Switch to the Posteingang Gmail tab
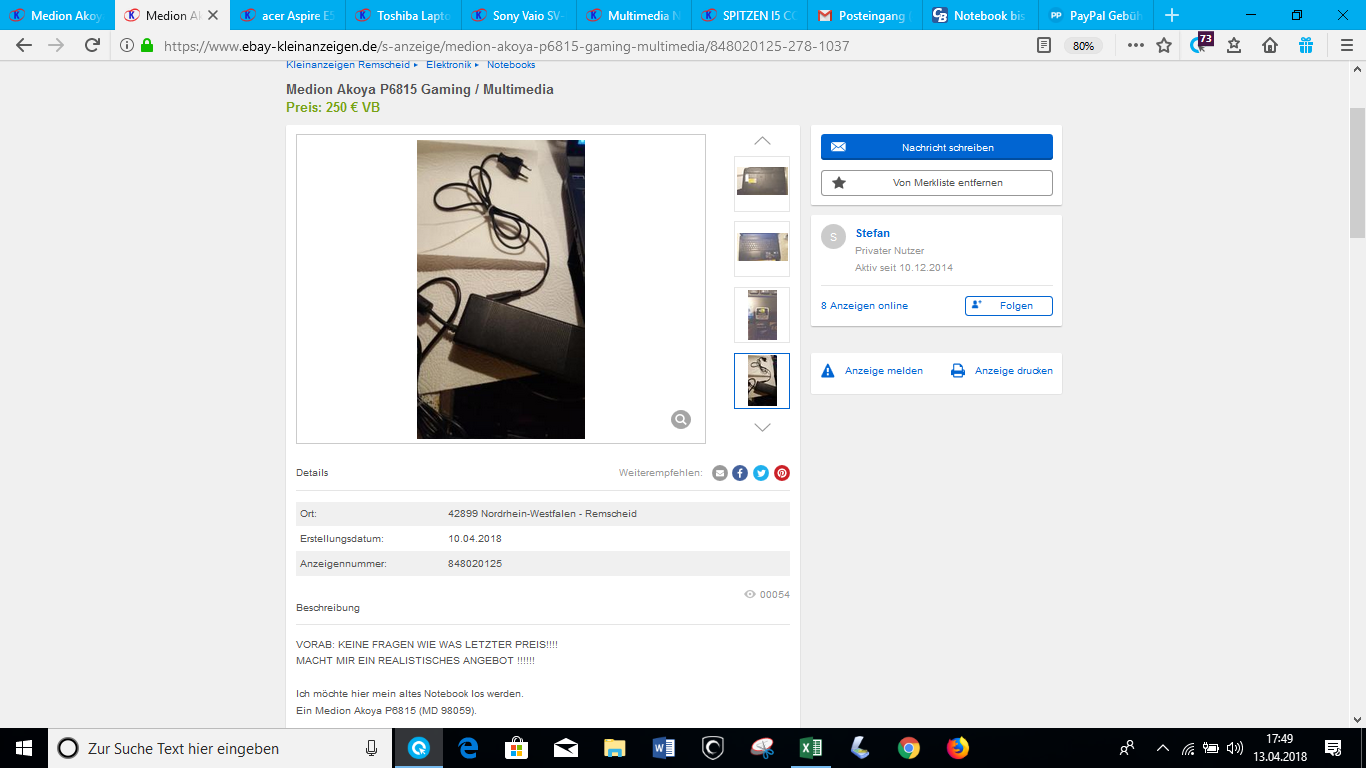Image resolution: width=1366 pixels, height=768 pixels. (864, 15)
